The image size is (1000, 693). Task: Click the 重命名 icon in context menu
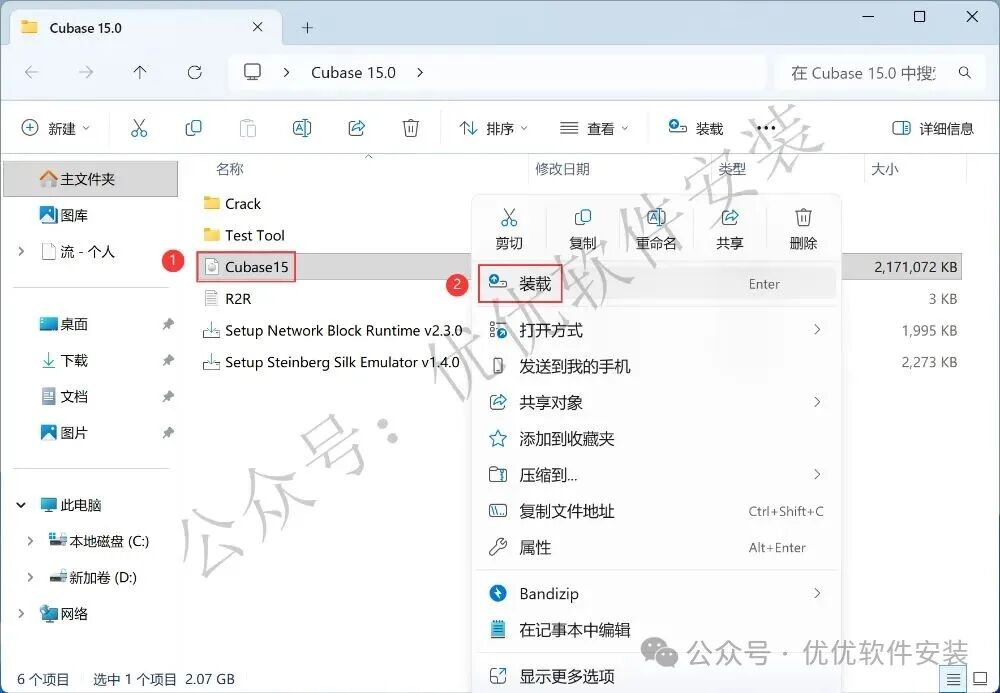click(656, 217)
